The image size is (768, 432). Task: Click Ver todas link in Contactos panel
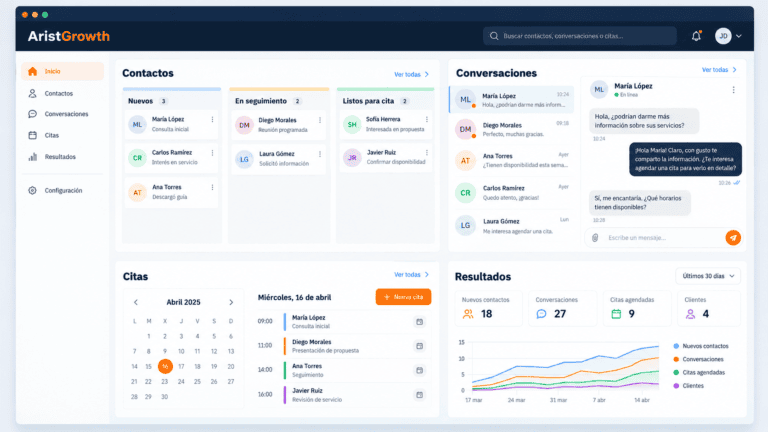(411, 74)
